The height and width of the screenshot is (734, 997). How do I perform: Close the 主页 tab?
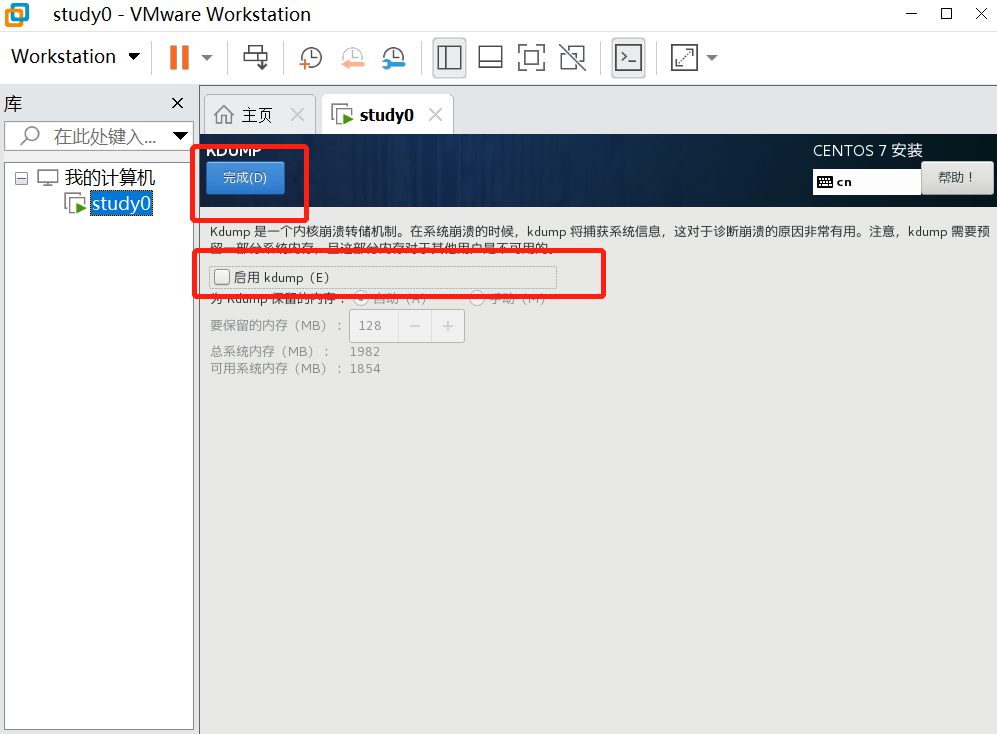click(297, 114)
